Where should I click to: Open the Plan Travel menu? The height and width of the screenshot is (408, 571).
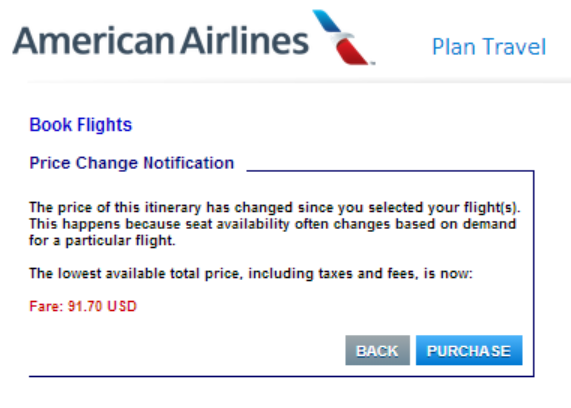(489, 47)
